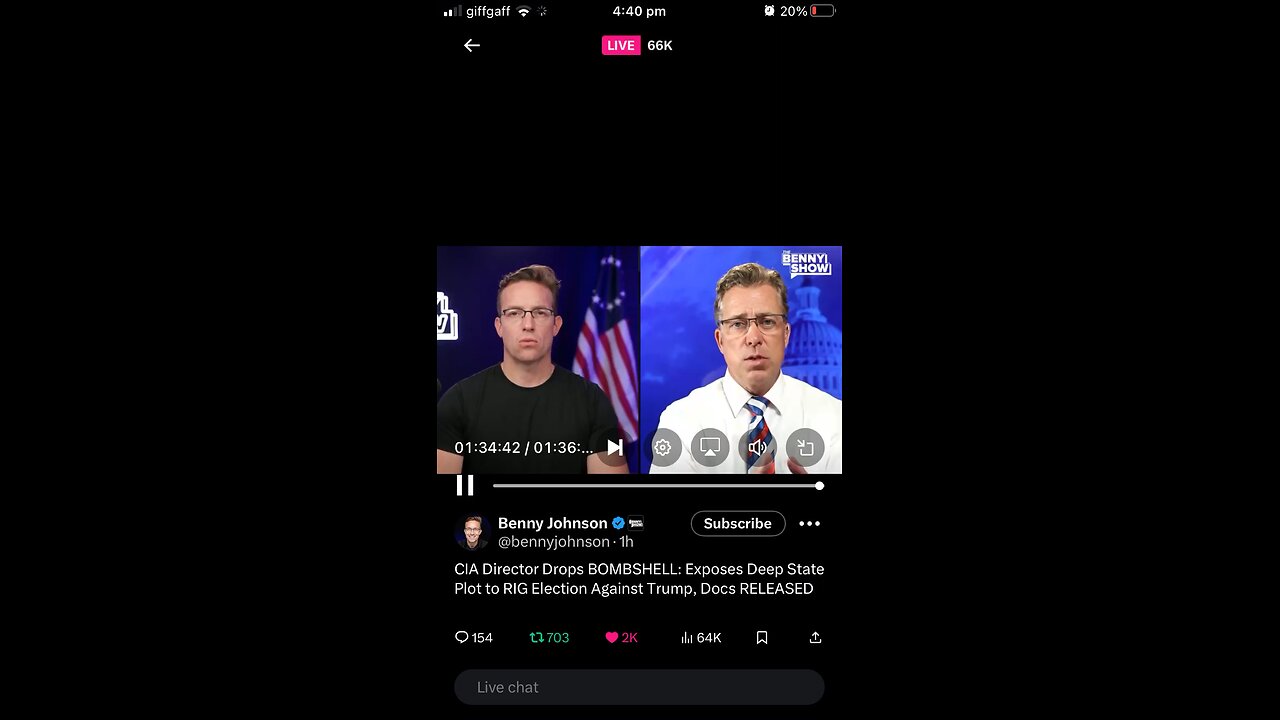Toggle repost showing 703
This screenshot has height=720, width=1280.
(549, 637)
